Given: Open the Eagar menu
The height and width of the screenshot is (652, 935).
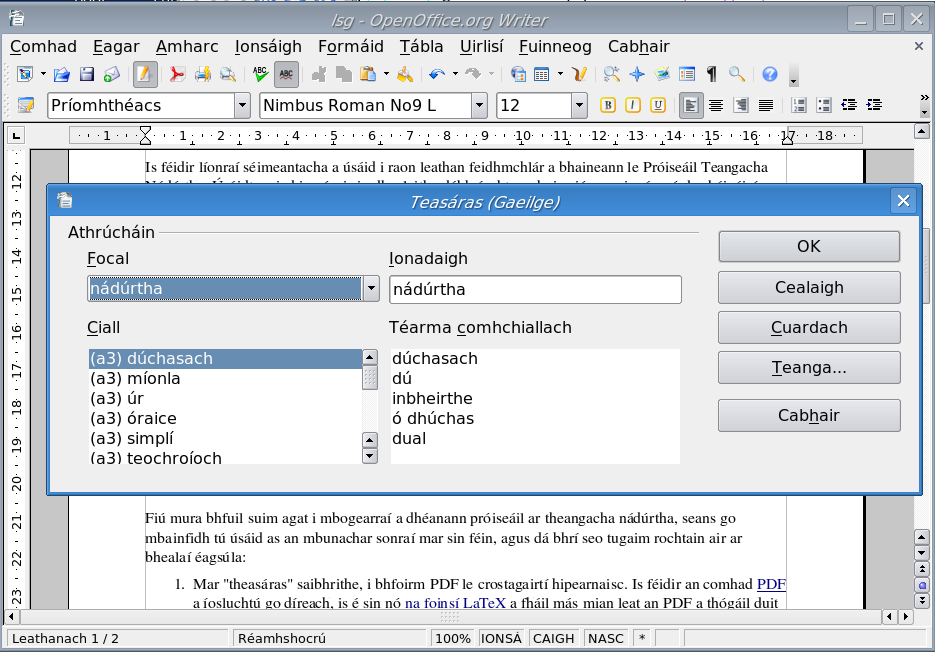Looking at the screenshot, I should pos(116,47).
